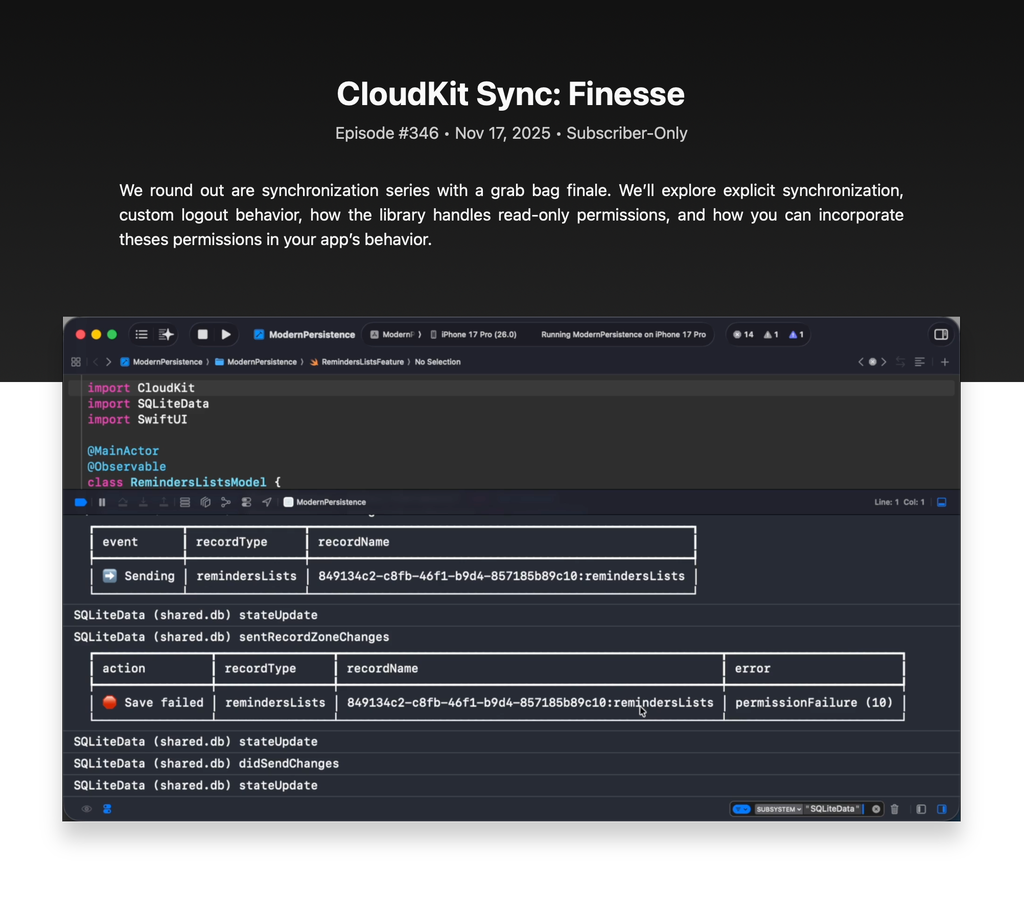
Task: Clear console with trash icon
Action: pyautogui.click(x=895, y=809)
